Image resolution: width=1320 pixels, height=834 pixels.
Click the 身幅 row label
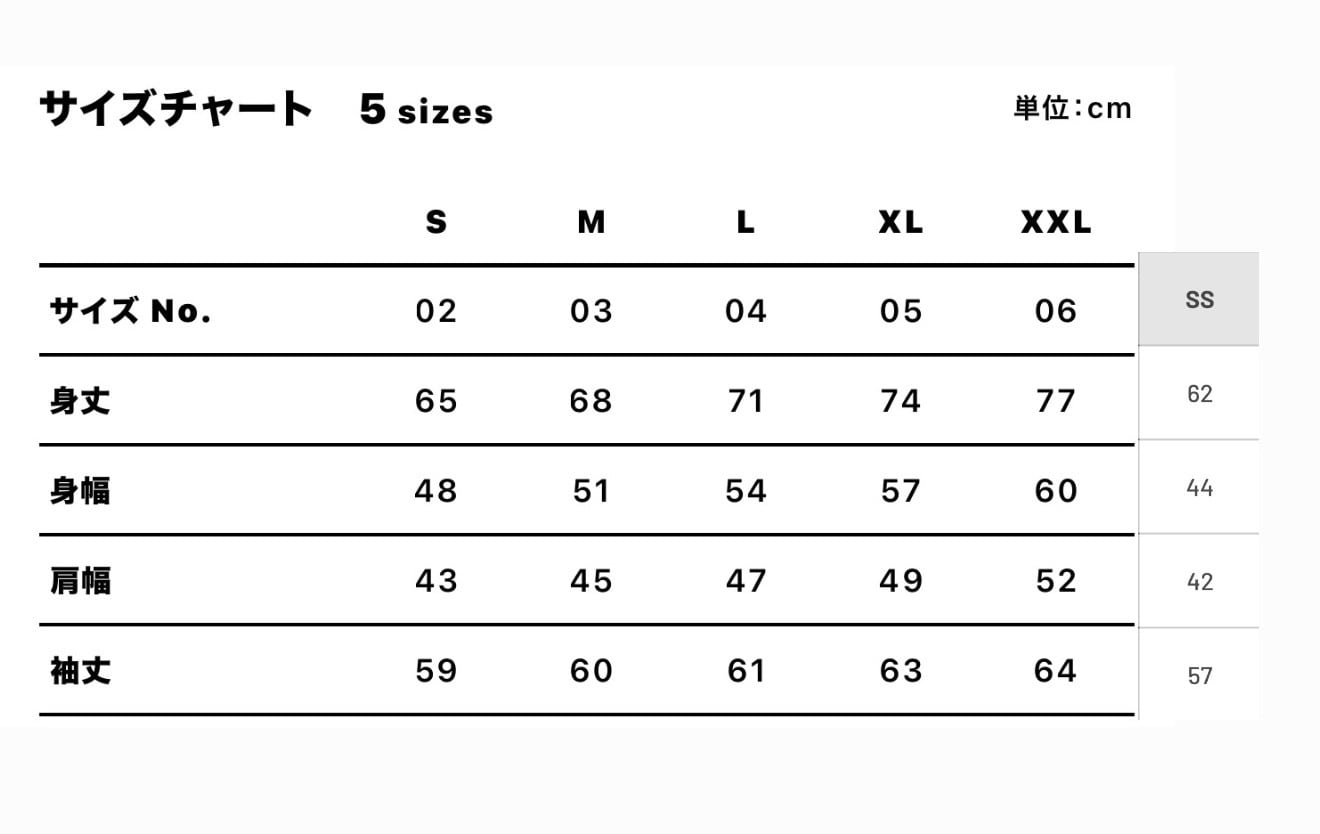[x=80, y=491]
